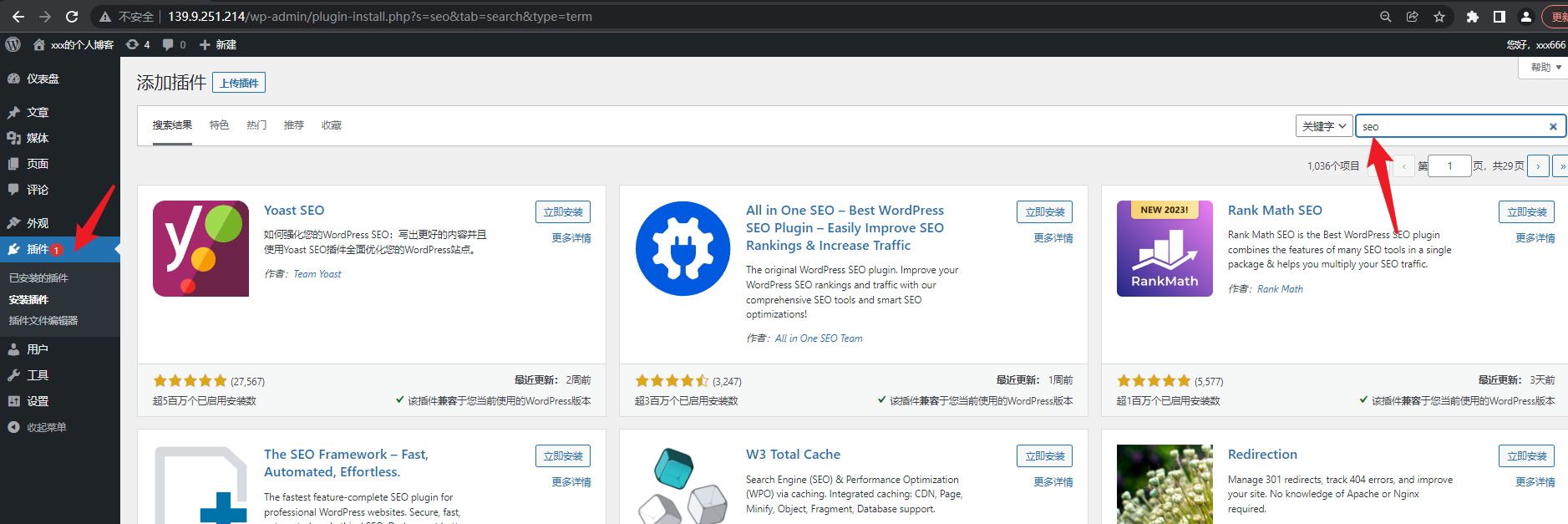Open 更多详情 for All in One SEO
This screenshot has height=524, width=1568.
tap(1053, 238)
